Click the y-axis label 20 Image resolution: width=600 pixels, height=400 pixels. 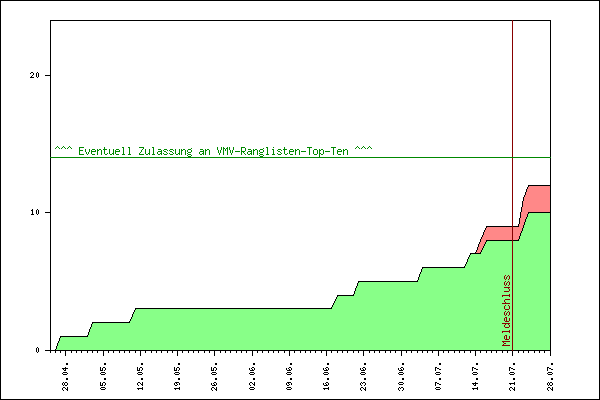click(34, 75)
